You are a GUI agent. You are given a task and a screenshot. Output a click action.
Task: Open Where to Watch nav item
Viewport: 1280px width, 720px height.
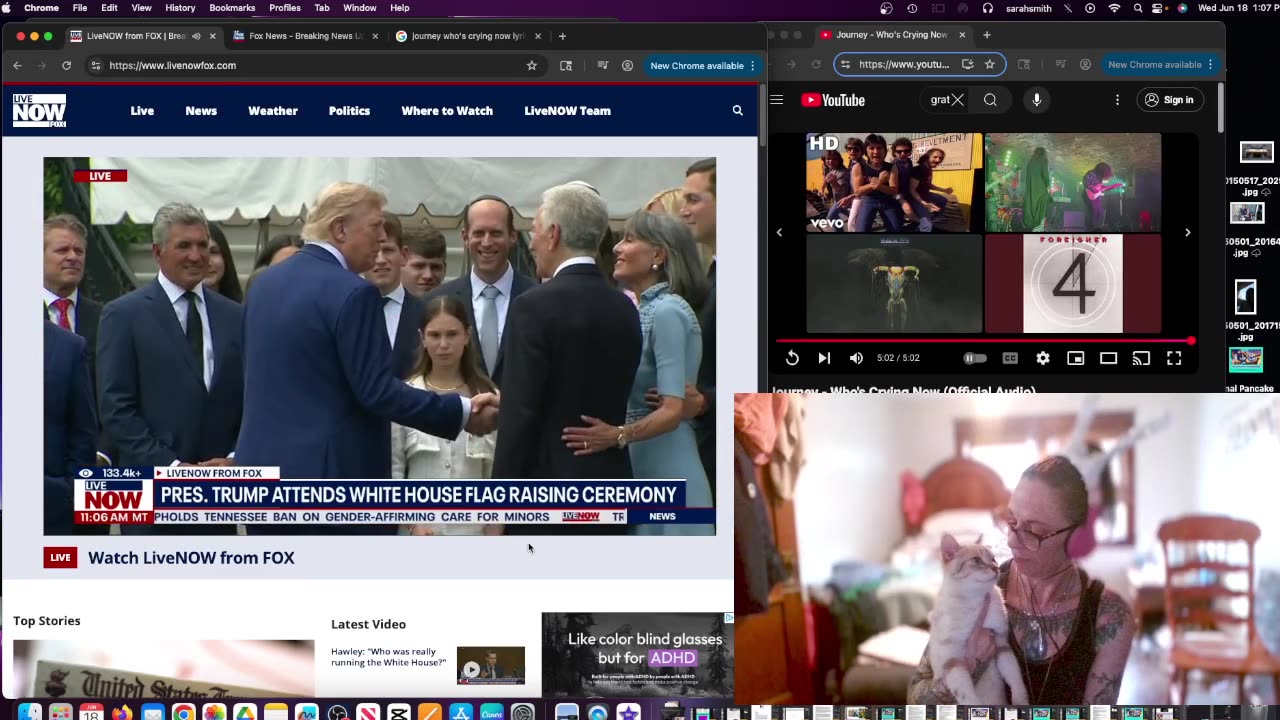tap(447, 111)
